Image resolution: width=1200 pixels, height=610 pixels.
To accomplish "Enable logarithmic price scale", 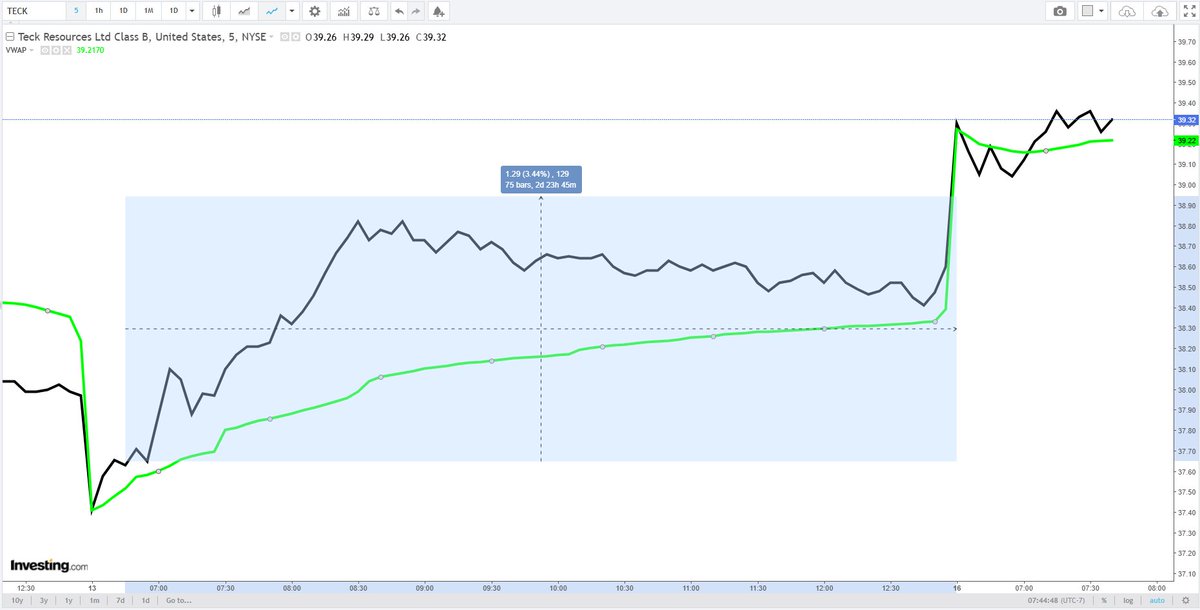I will click(1128, 600).
